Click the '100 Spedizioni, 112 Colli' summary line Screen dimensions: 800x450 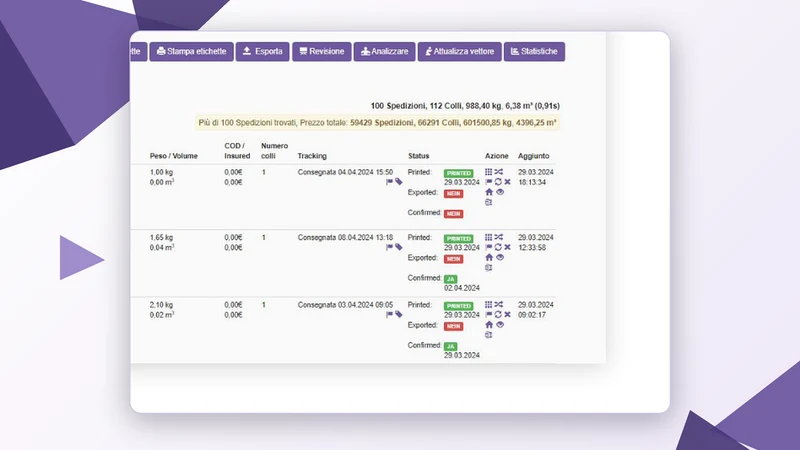click(465, 106)
